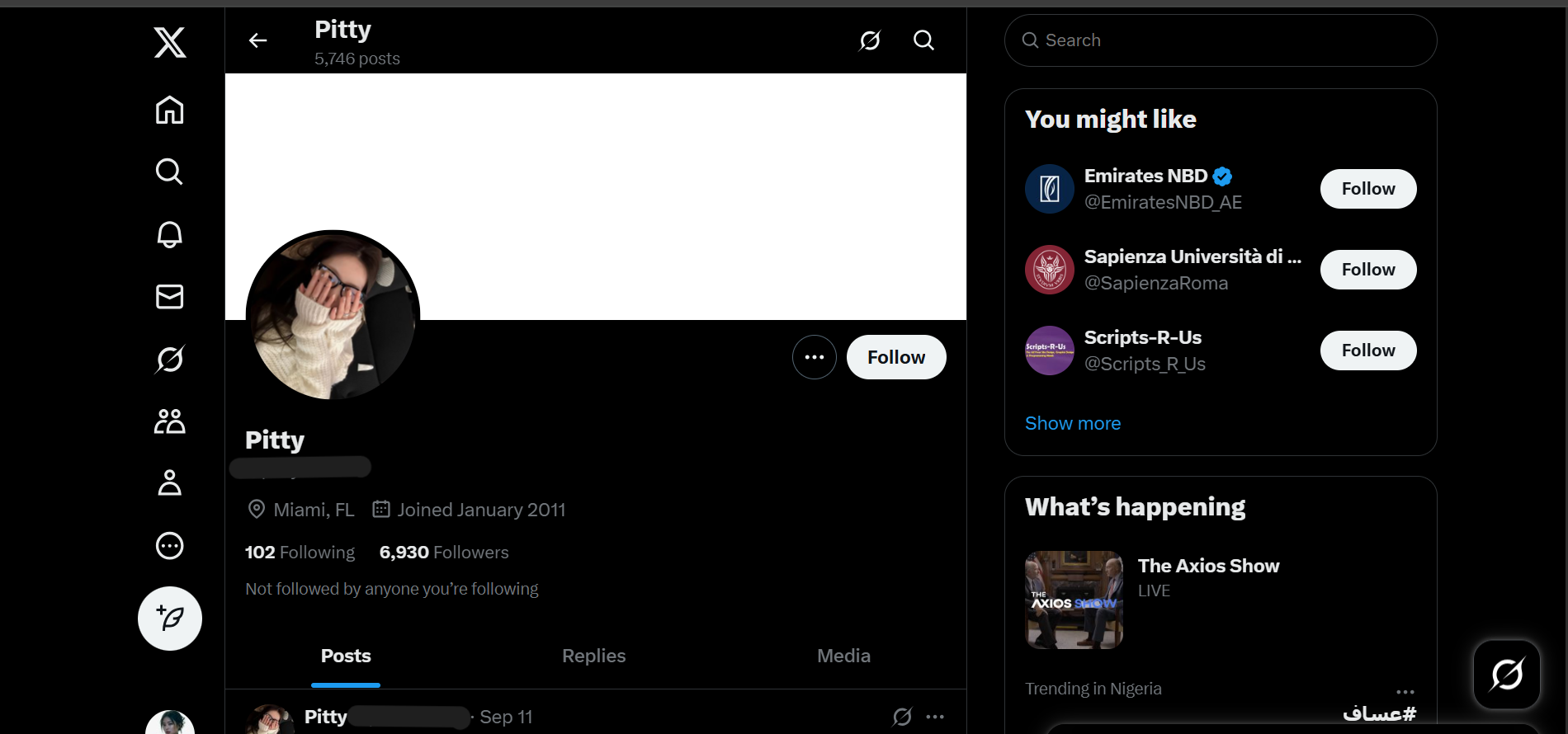Open Explore search in the sidebar

[170, 172]
